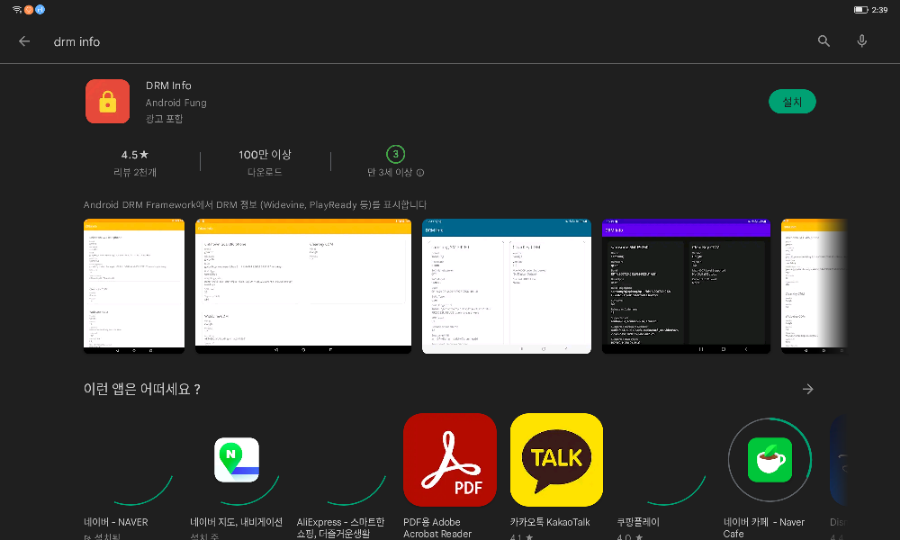Open the age 3+ rating badge

[395, 154]
